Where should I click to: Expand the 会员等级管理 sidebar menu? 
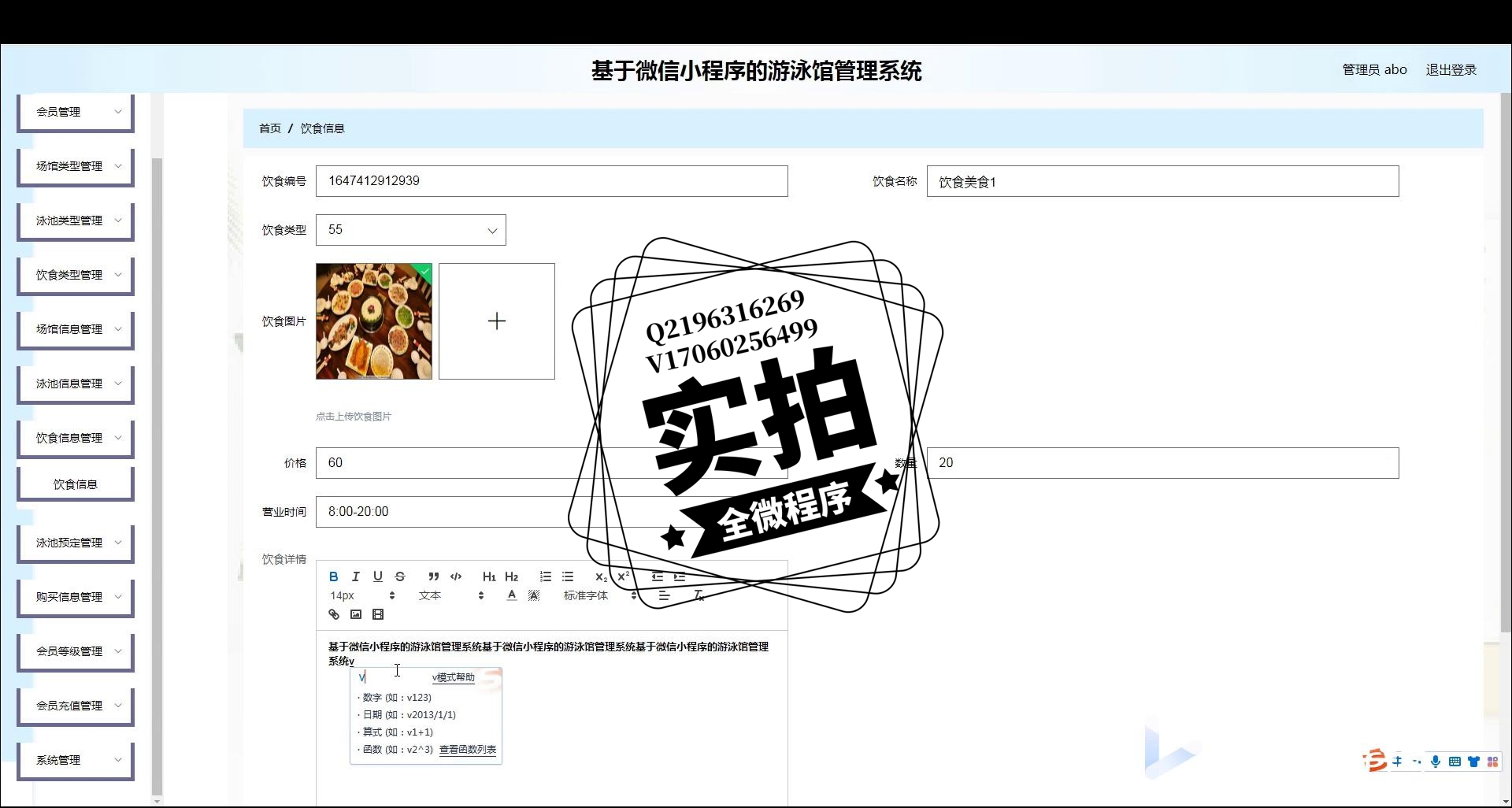pyautogui.click(x=76, y=651)
